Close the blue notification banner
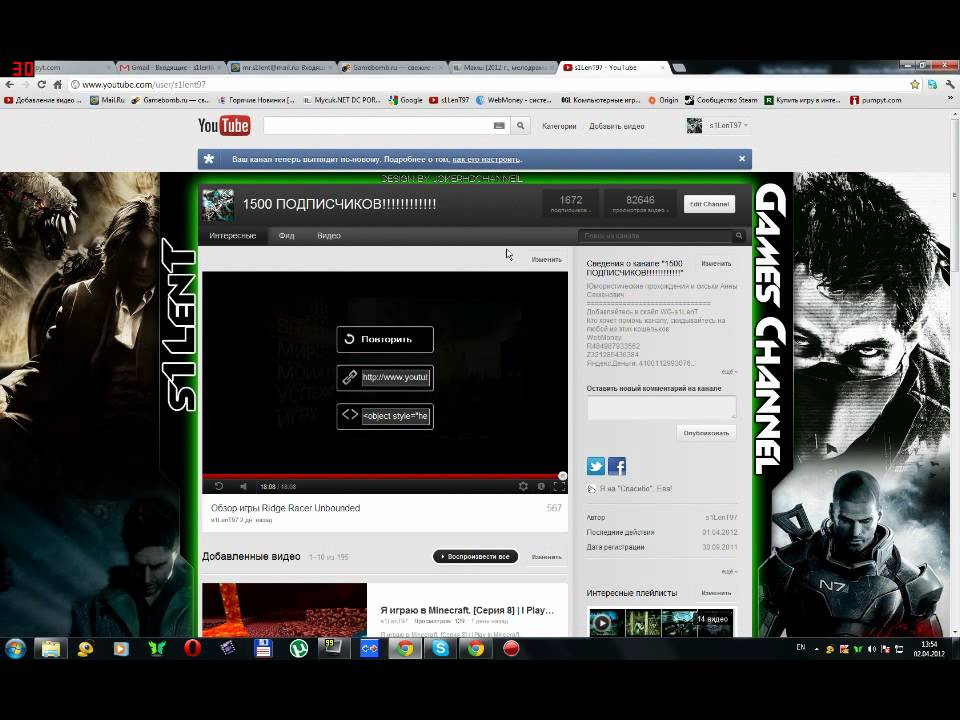This screenshot has height=720, width=960. tap(742, 159)
